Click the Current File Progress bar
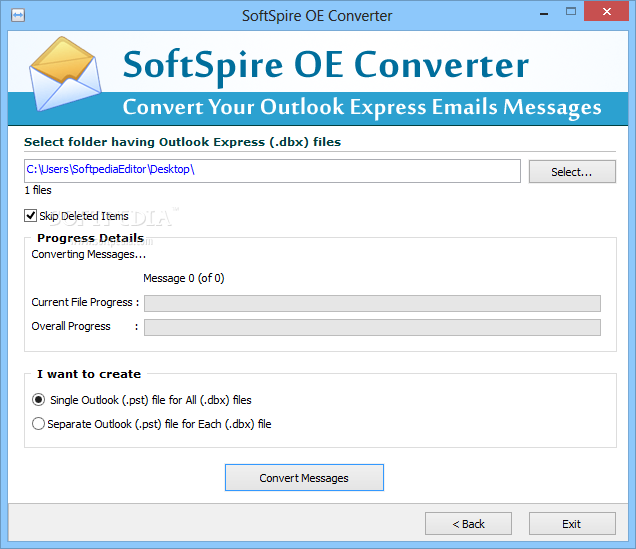 [372, 303]
